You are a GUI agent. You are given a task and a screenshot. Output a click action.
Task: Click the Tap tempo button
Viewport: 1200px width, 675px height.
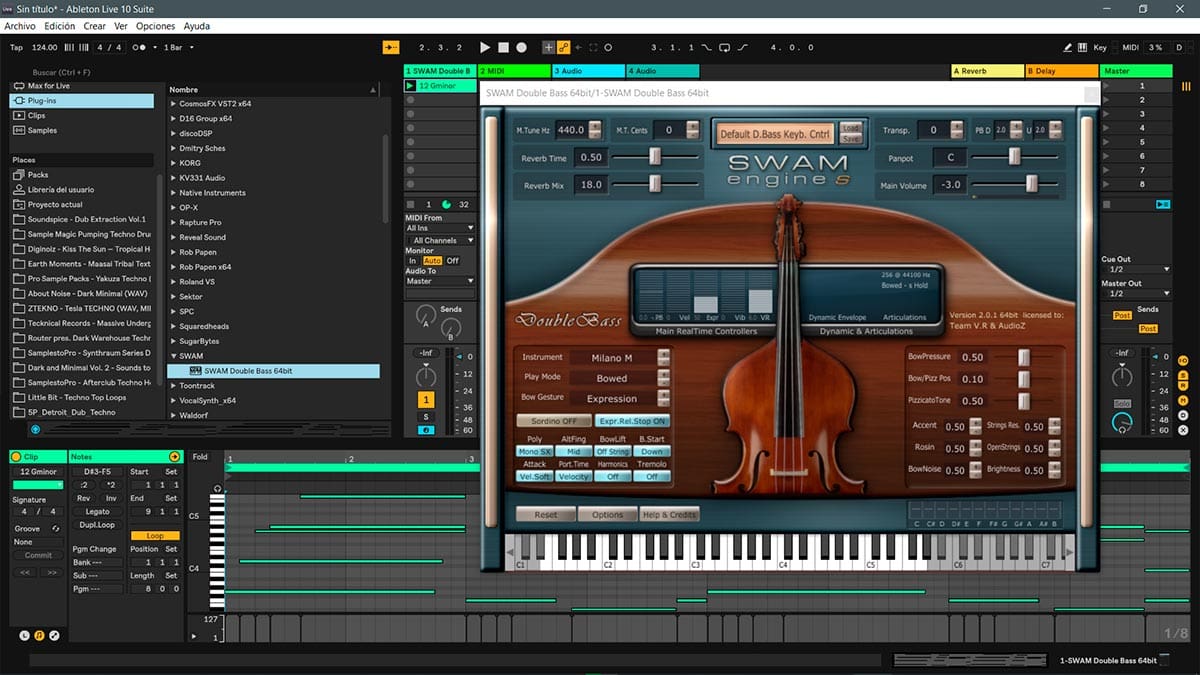click(x=16, y=47)
